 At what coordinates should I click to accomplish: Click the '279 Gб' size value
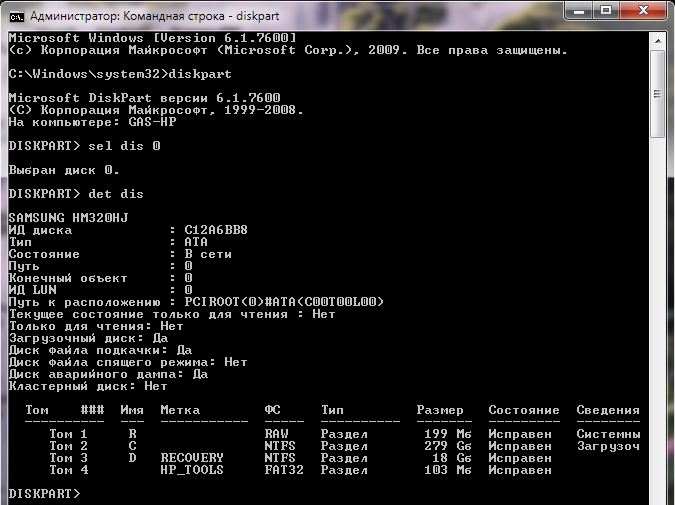448,446
